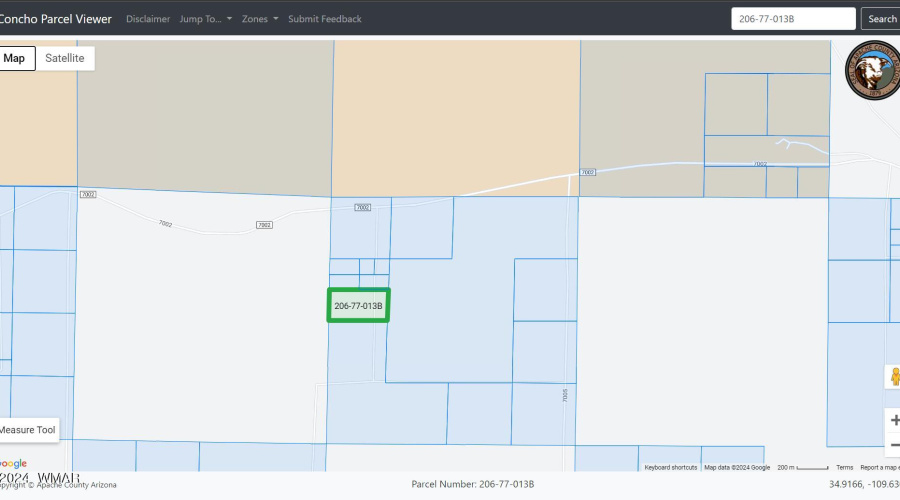Click the Report a map error link
The image size is (900, 500).
tap(880, 467)
